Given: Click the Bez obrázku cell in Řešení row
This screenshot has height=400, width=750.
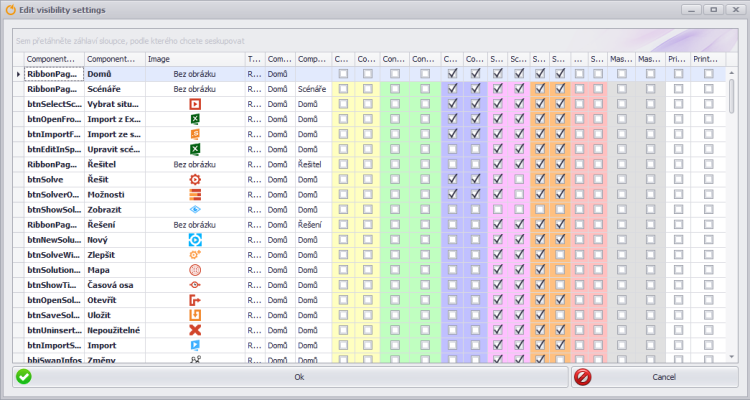Looking at the screenshot, I should click(x=195, y=225).
